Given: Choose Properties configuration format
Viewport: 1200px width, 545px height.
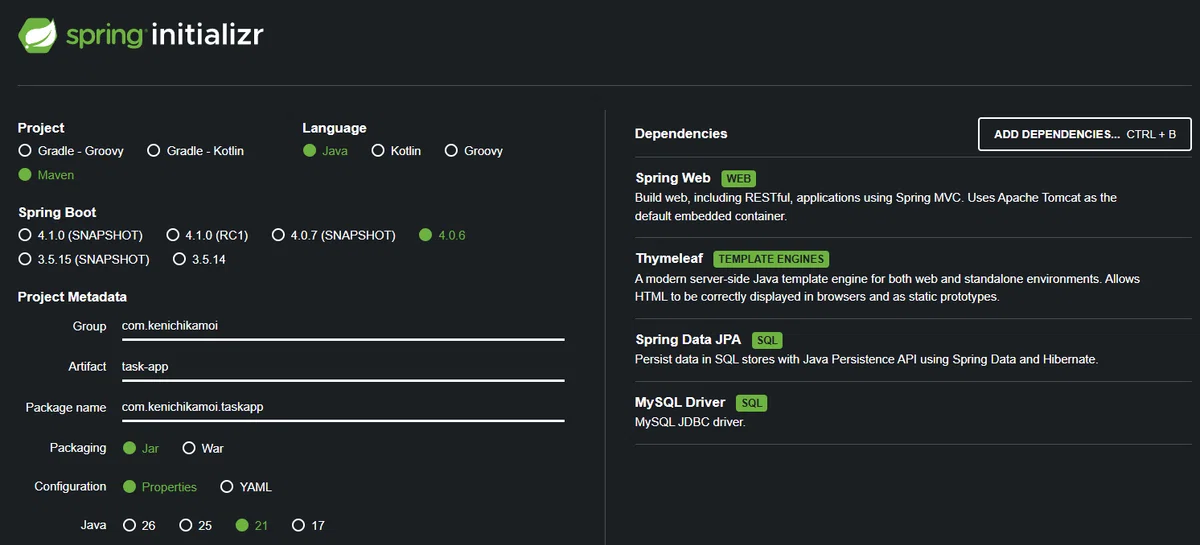Looking at the screenshot, I should (x=160, y=487).
